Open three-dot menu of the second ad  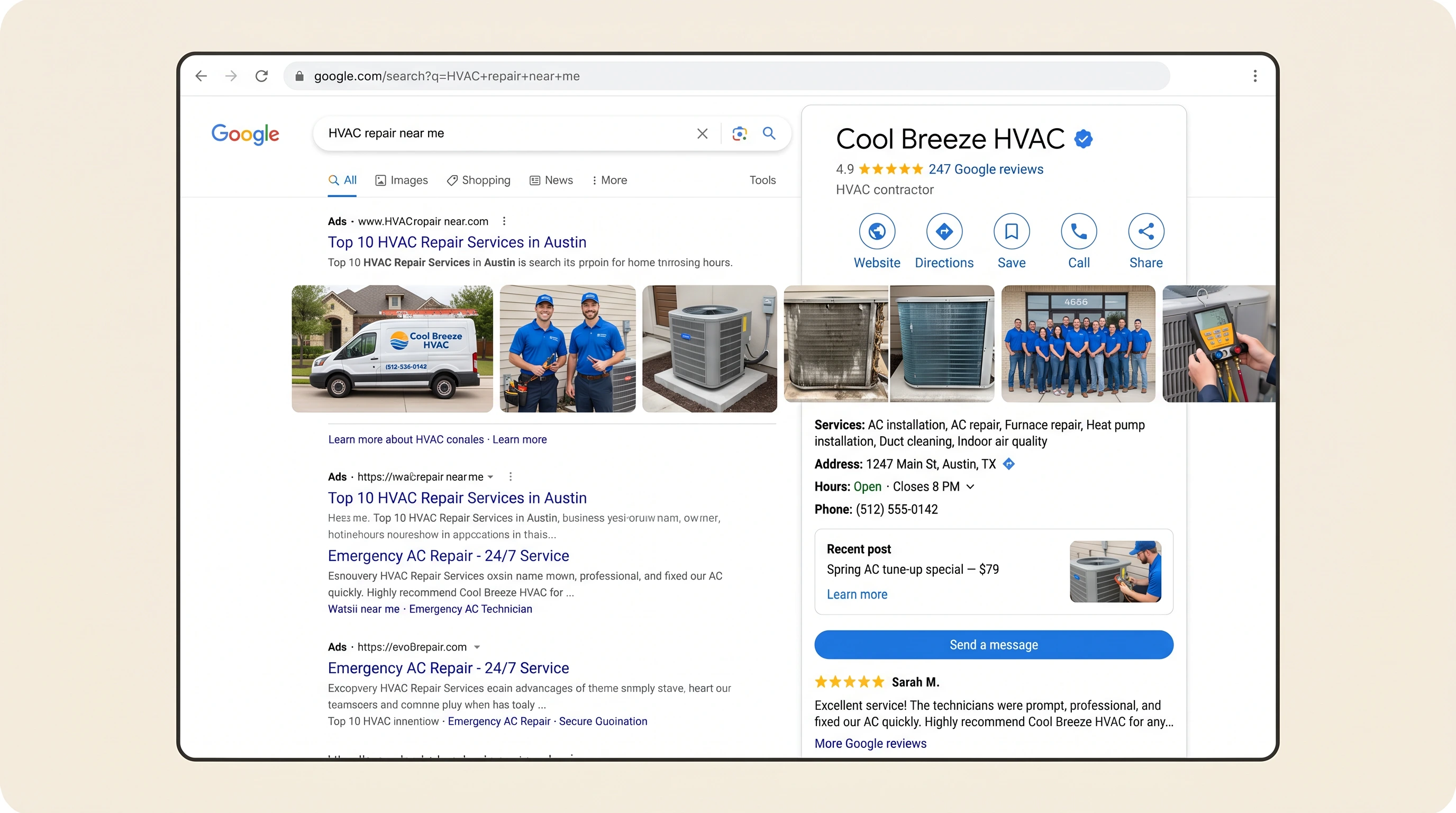pos(511,476)
